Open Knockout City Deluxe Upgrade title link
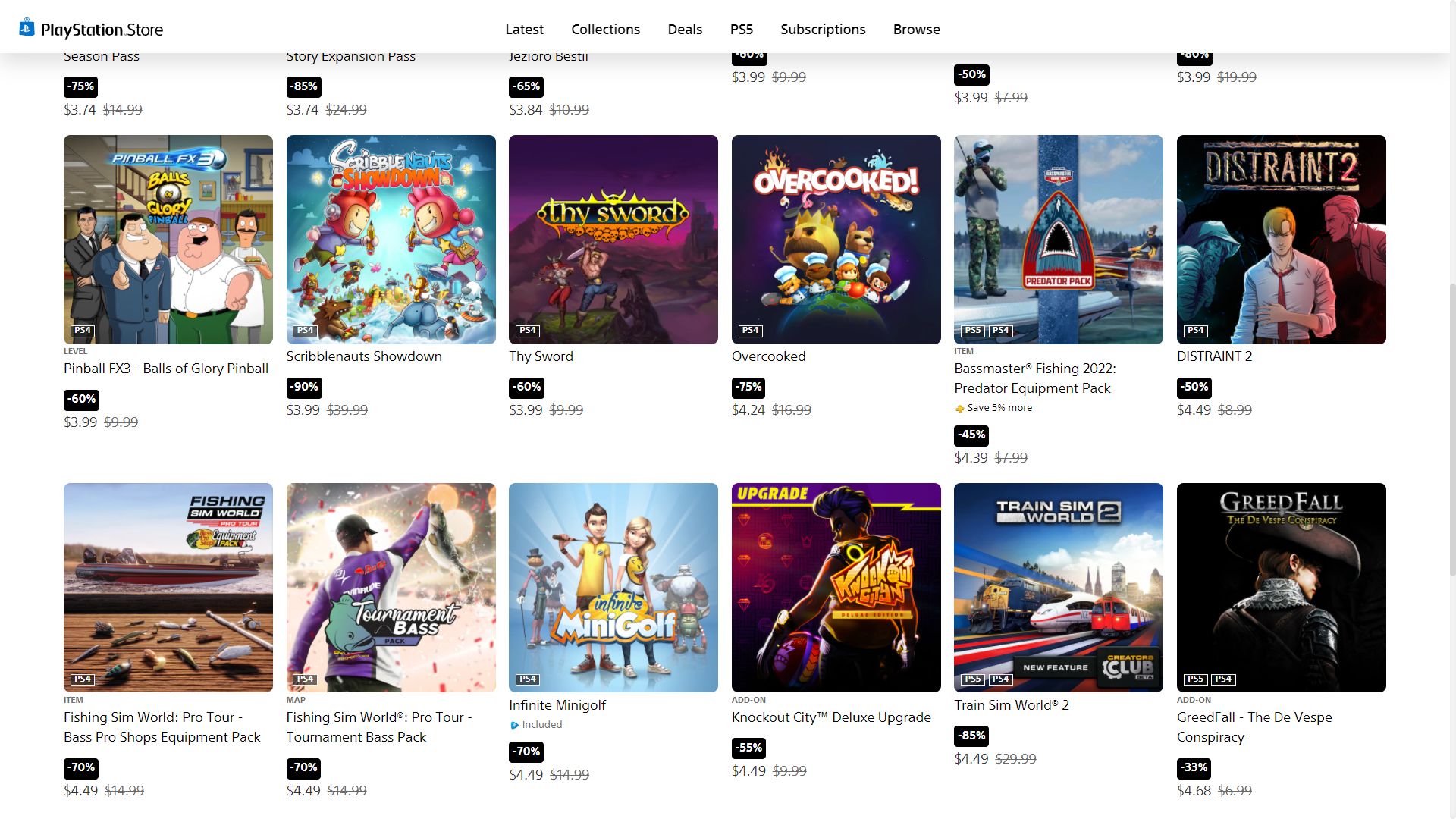Screen dimensions: 1456x819 [x=831, y=717]
